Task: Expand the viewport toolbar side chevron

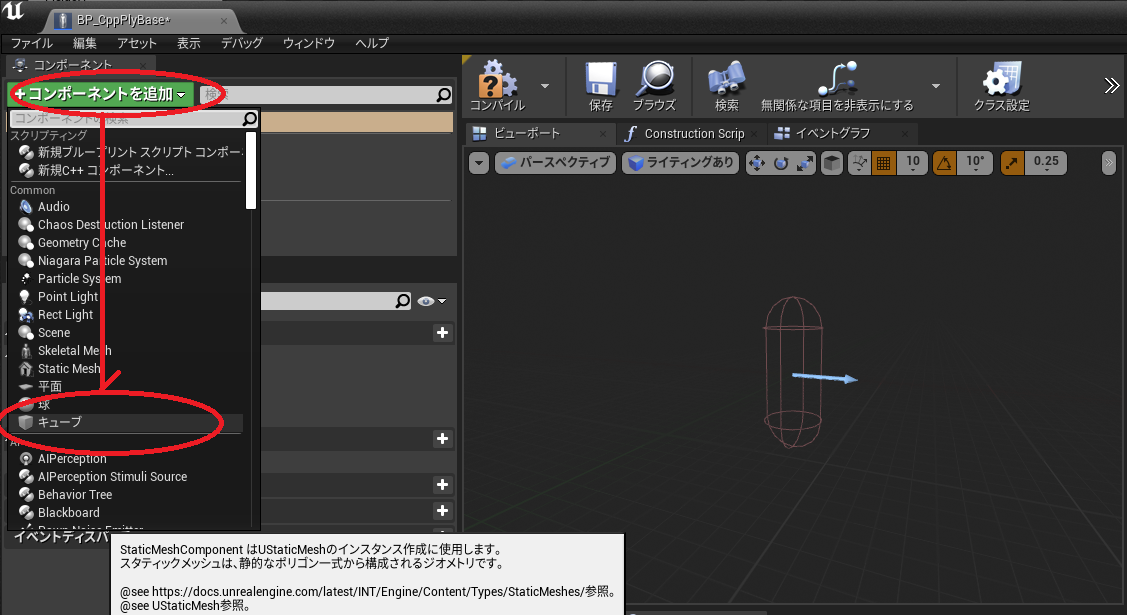Action: [1109, 163]
